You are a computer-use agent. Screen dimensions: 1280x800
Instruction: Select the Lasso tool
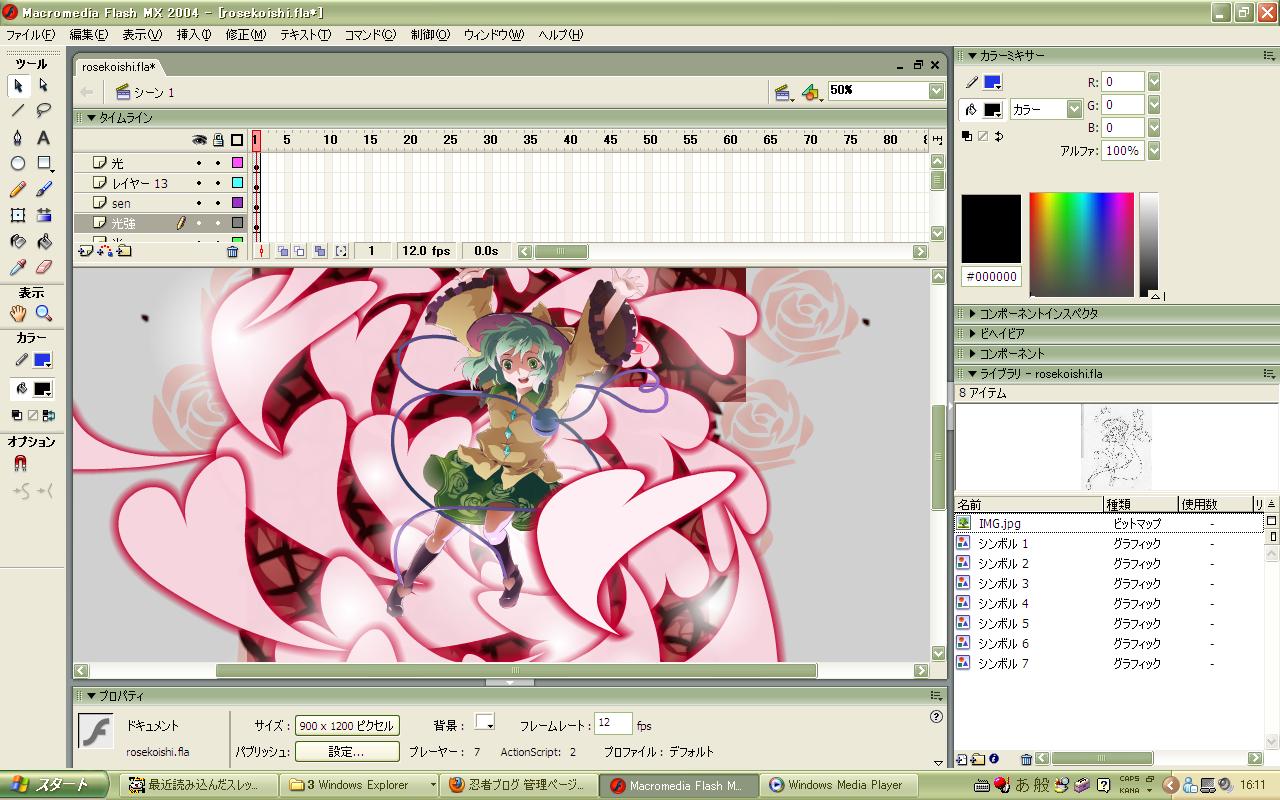coord(44,111)
